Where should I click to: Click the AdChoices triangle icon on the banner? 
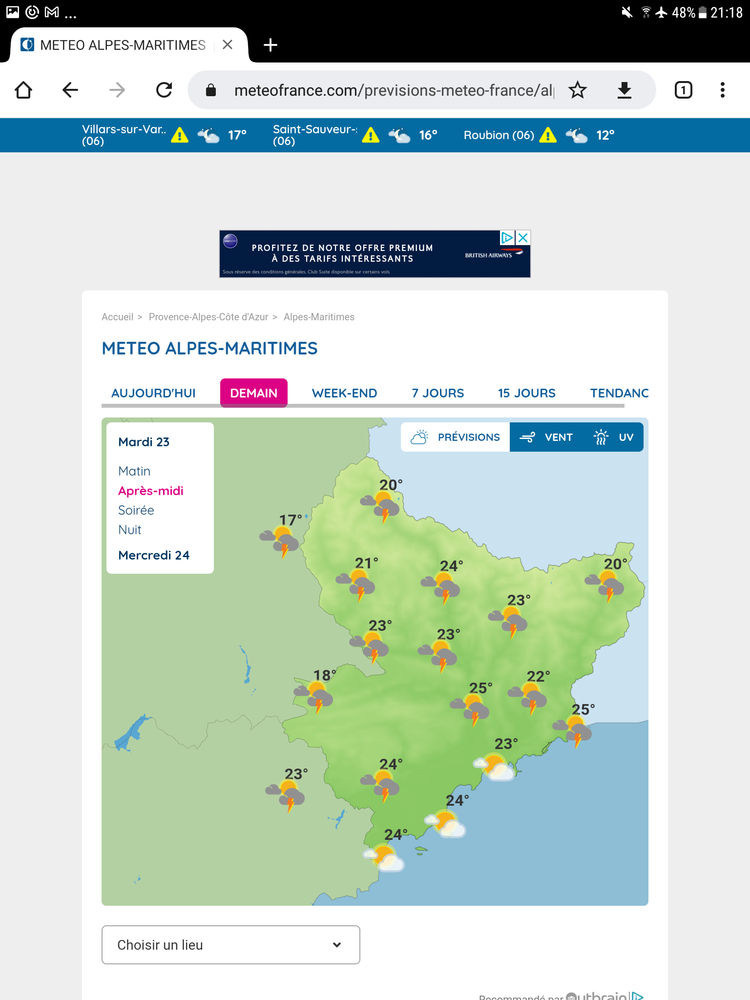pos(507,237)
